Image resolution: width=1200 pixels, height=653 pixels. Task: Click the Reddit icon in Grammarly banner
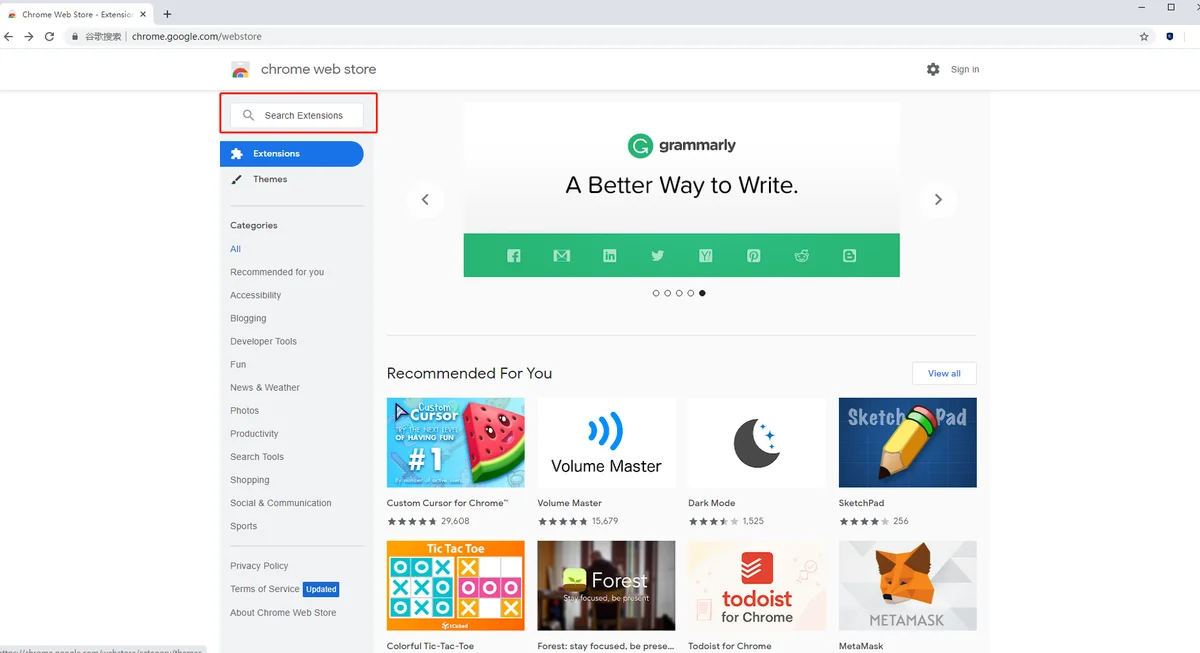[801, 256]
